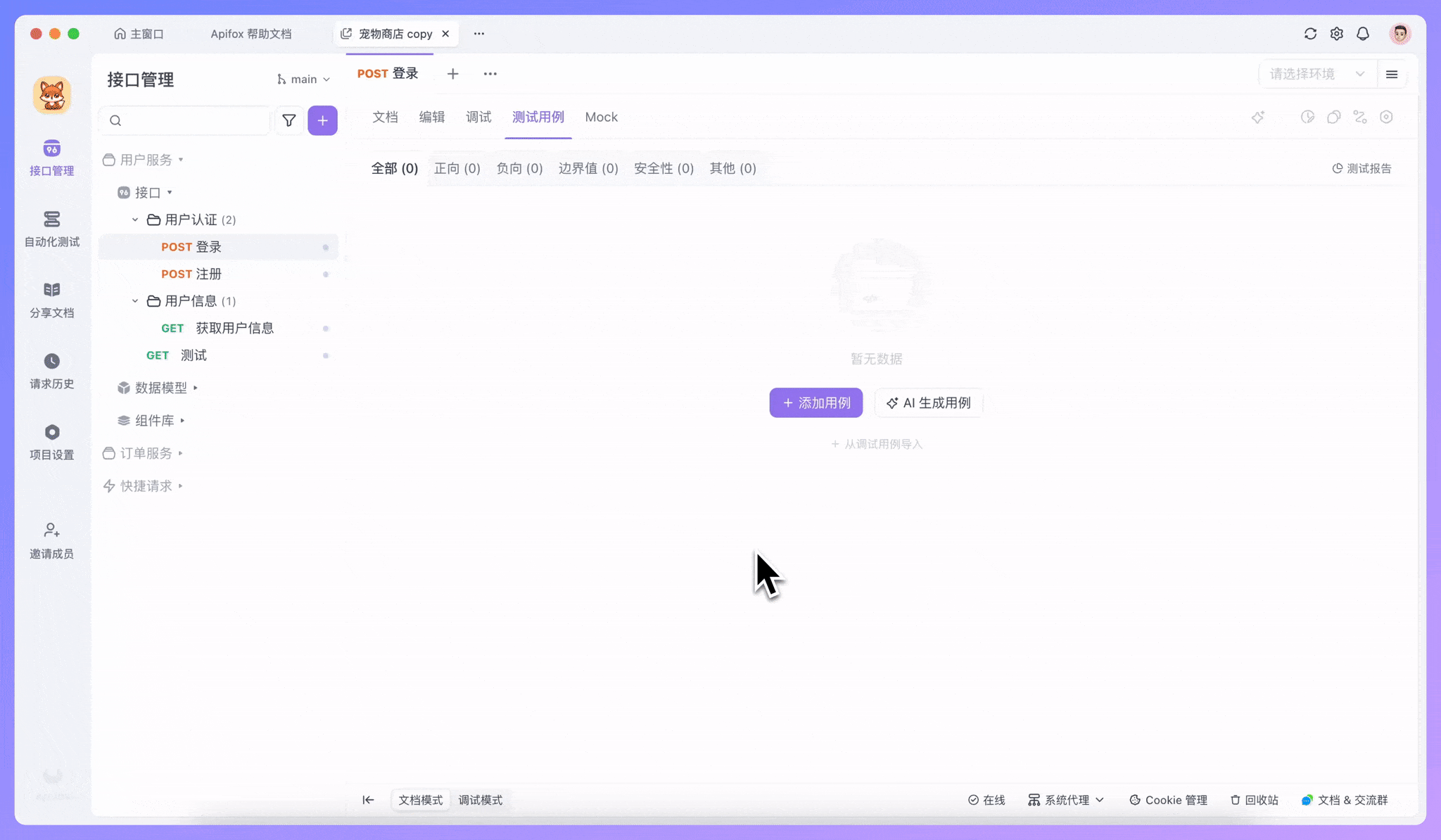Open the 请求历史 sidebar panel

(51, 371)
